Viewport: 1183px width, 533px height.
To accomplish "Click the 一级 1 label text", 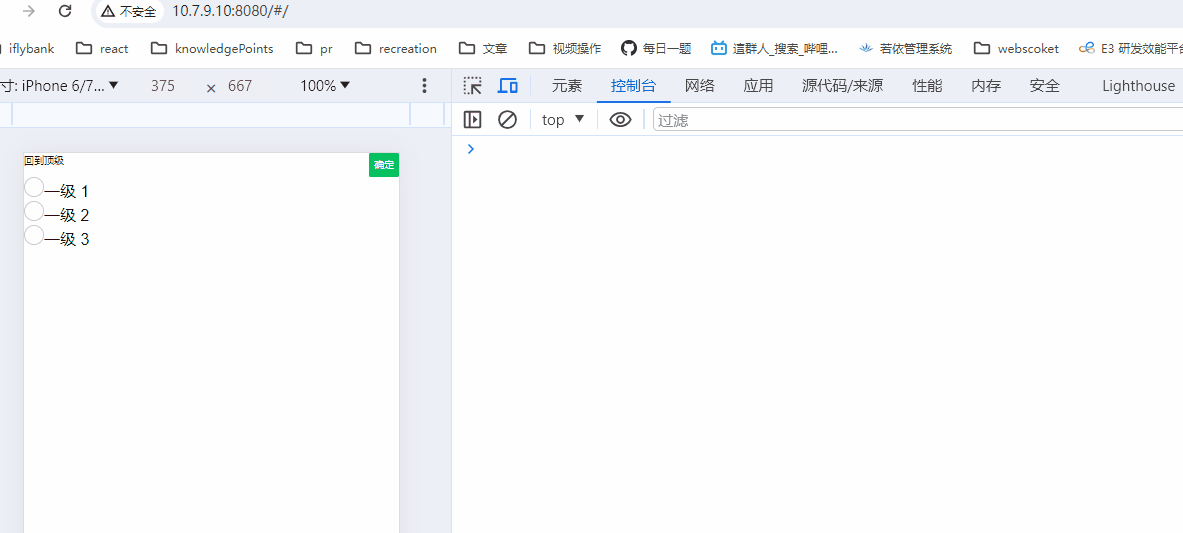I will [66, 192].
